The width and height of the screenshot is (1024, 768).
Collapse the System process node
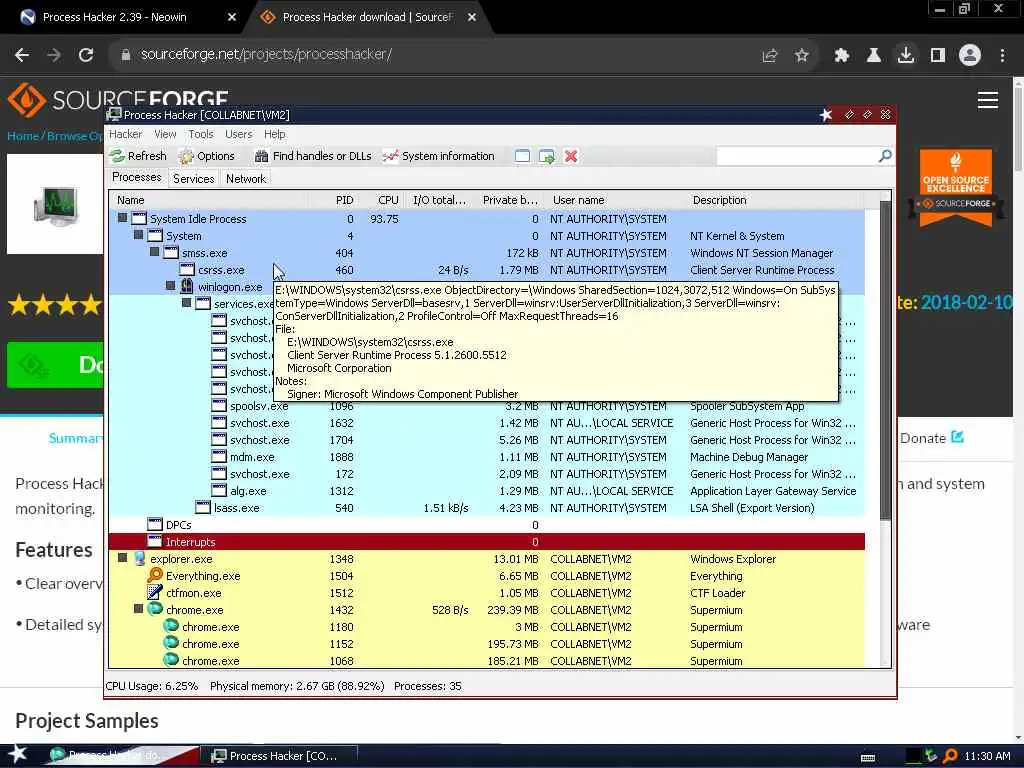(138, 235)
